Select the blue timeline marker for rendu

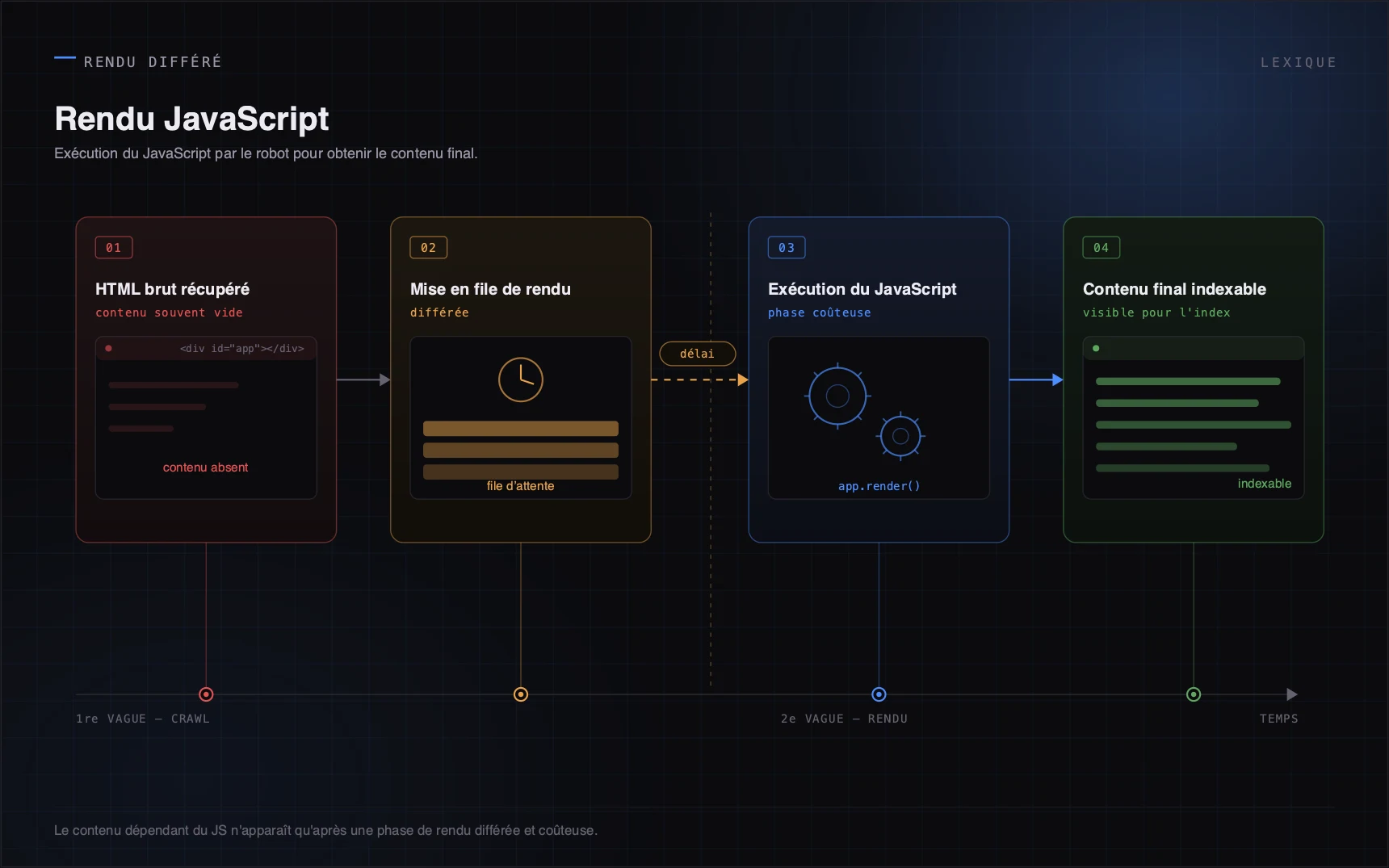tap(879, 694)
